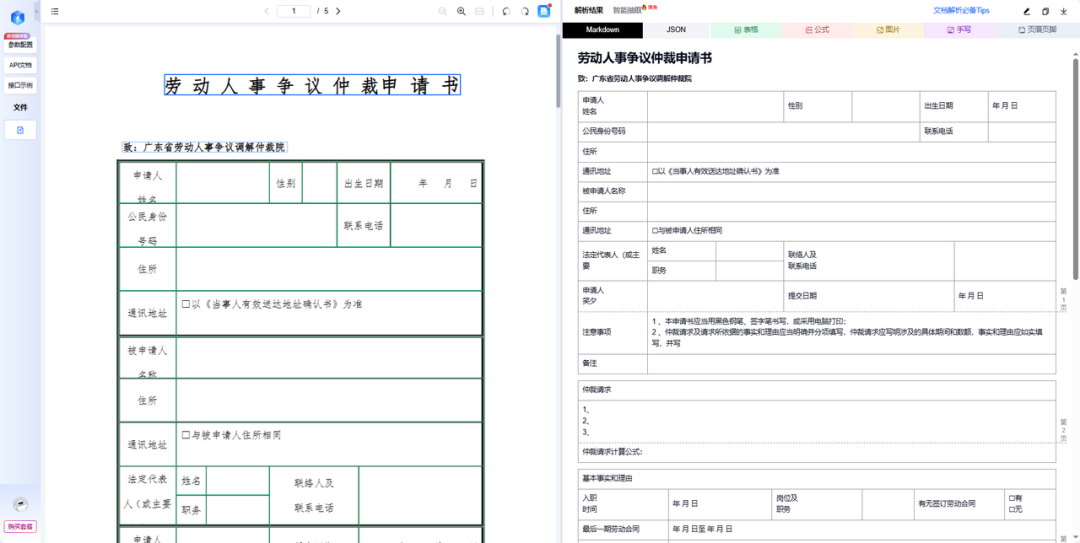Viewport: 1080px width, 543px height.
Task: Click the 购买套餐 button
Action: (x=20, y=526)
